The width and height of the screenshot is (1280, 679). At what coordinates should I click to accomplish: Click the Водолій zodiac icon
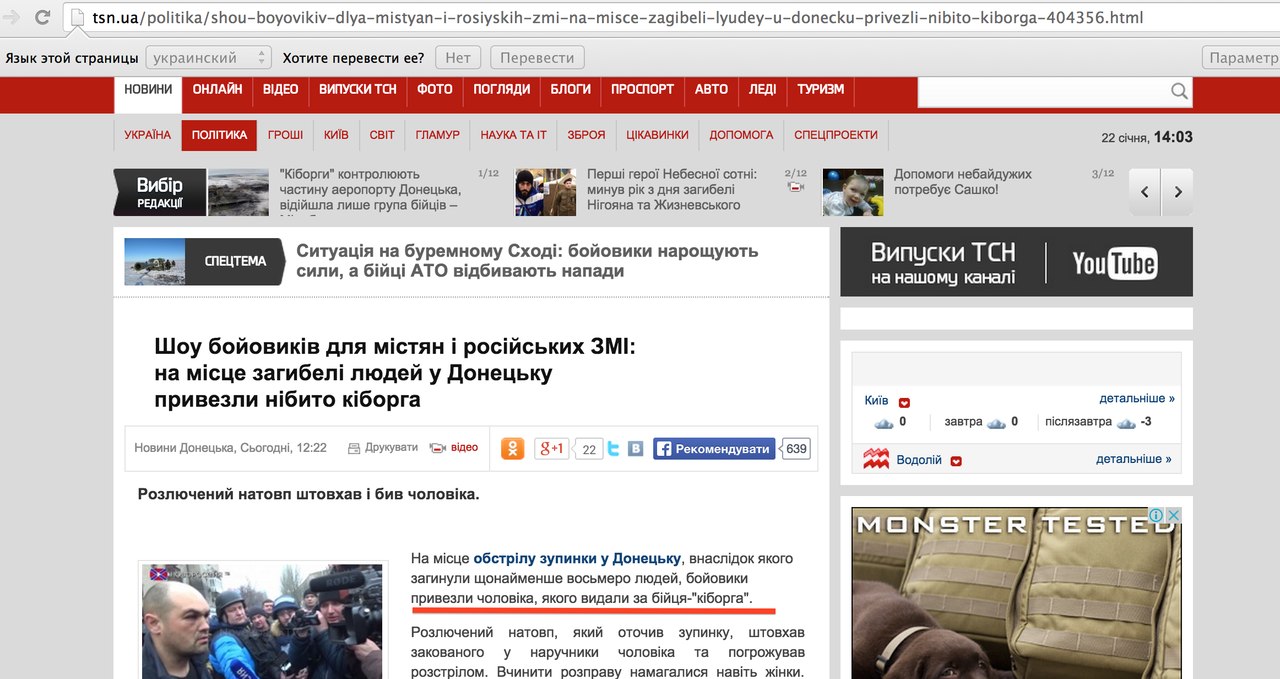876,460
